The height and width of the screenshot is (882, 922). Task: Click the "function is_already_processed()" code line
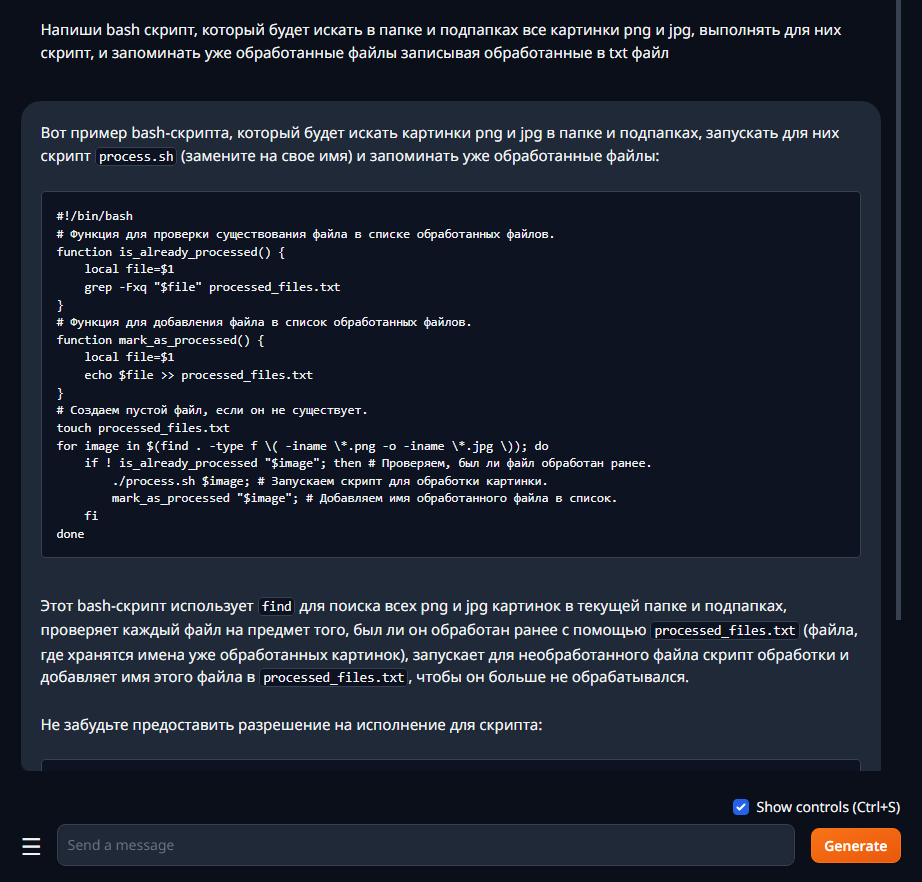[171, 252]
